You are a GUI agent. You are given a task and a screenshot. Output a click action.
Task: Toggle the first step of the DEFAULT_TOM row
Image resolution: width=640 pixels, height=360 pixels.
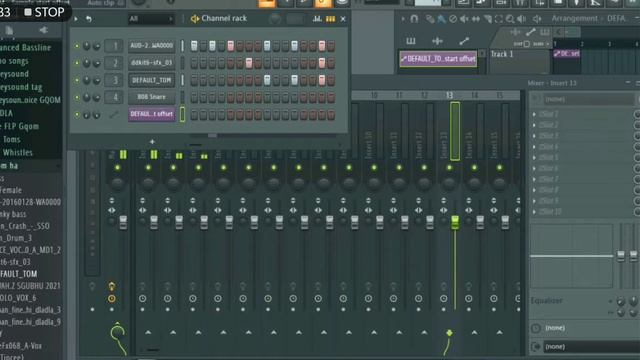[194, 80]
